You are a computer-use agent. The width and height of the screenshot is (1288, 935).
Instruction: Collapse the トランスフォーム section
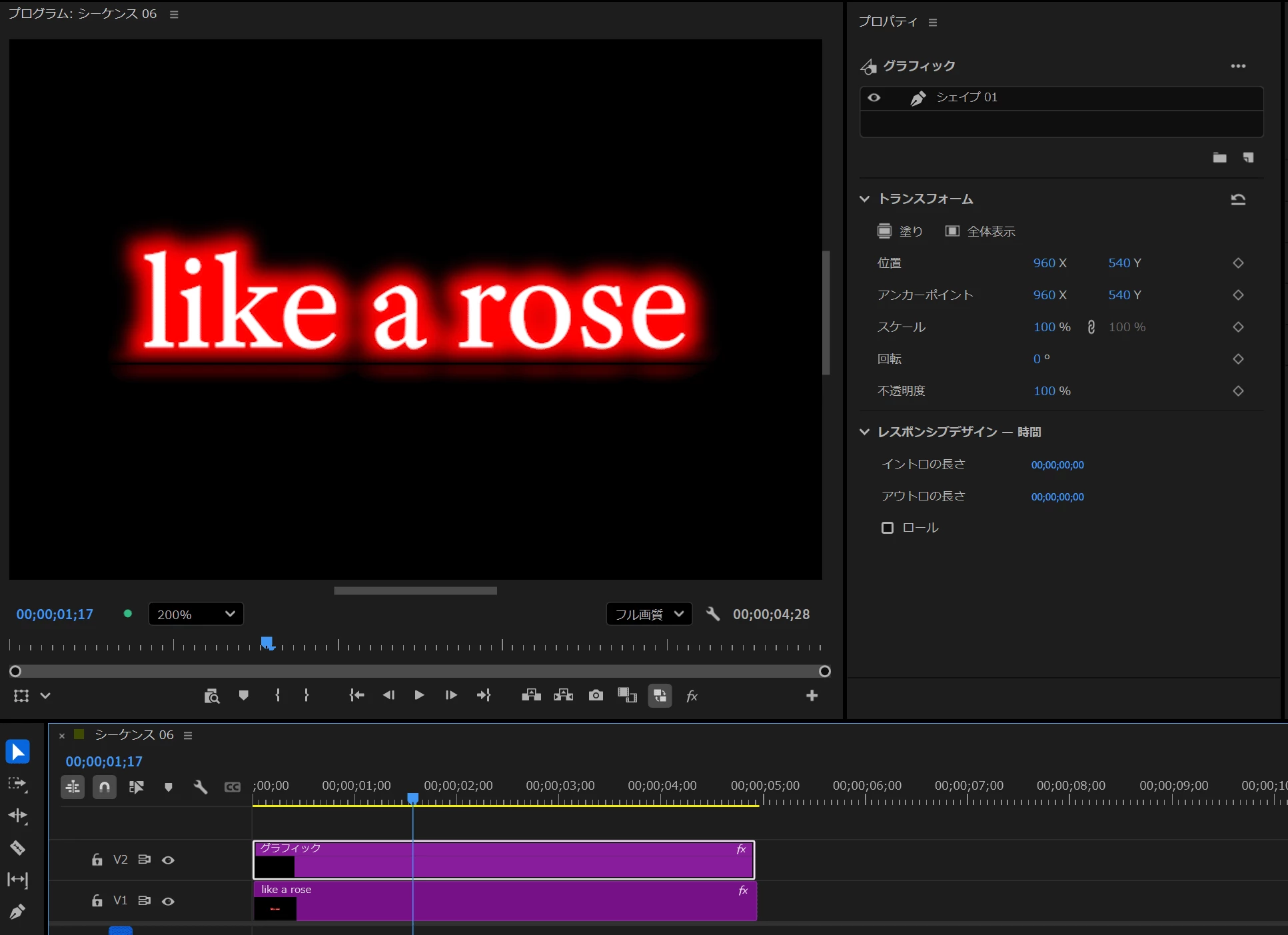click(x=864, y=199)
